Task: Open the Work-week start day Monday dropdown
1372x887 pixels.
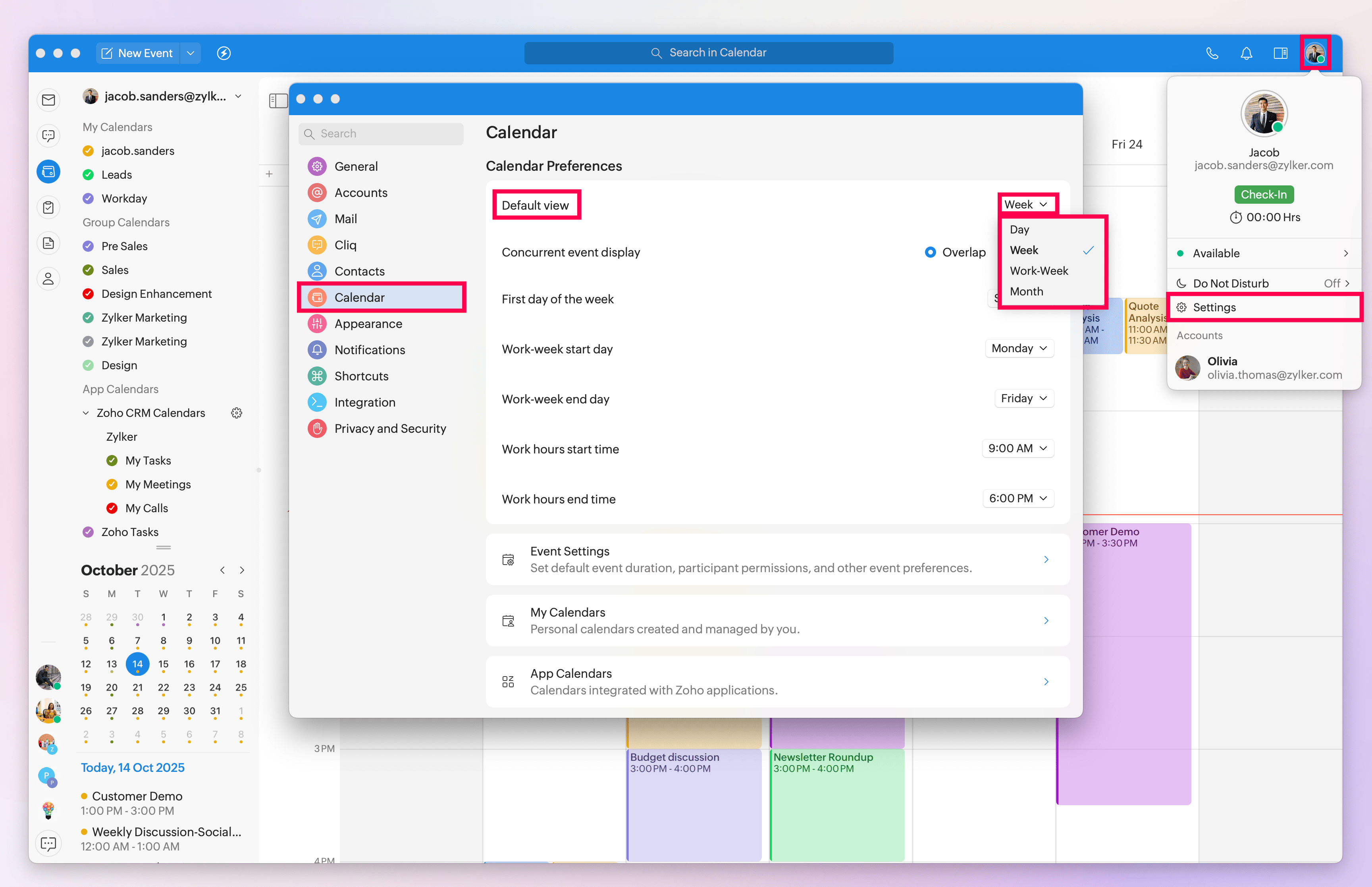Action: (1019, 349)
